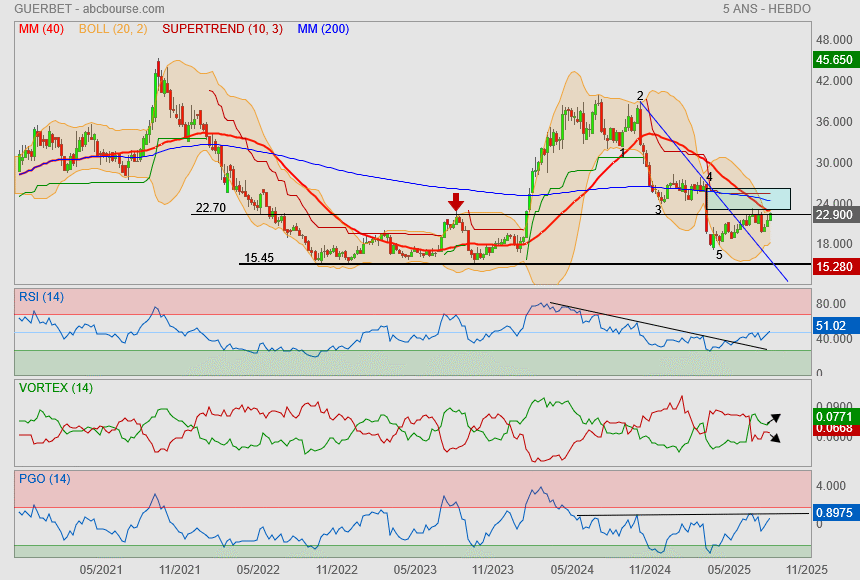
Task: Click the light blue rectangle zone on chart
Action: point(768,198)
